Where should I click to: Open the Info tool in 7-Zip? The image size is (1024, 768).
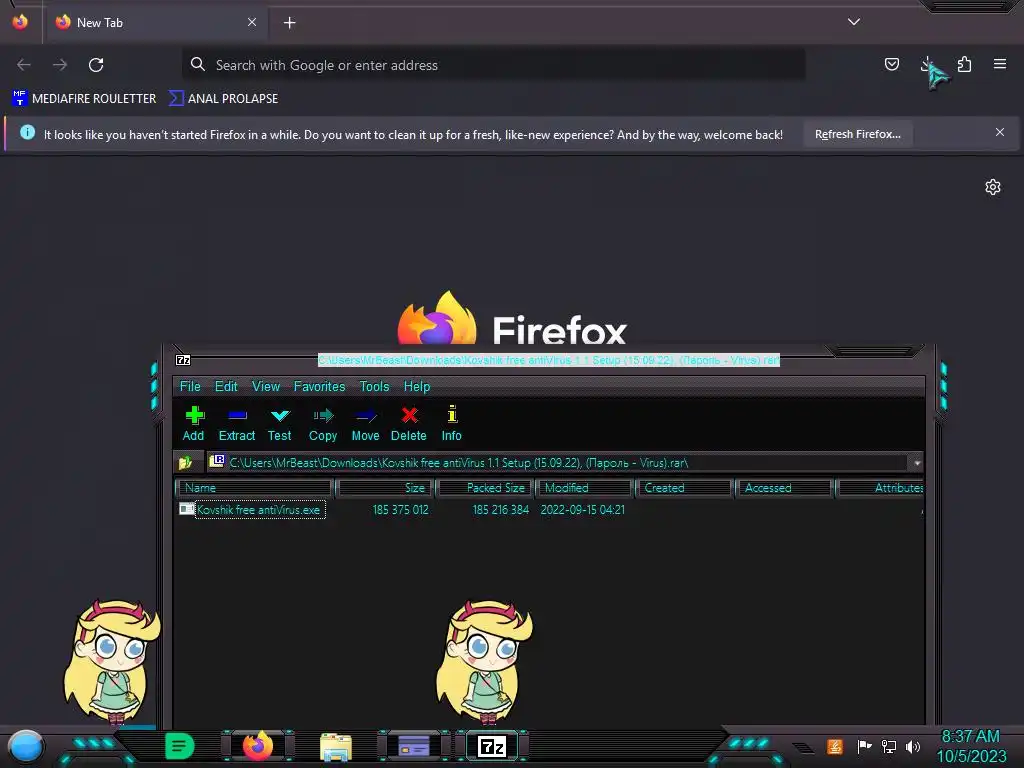[x=451, y=423]
